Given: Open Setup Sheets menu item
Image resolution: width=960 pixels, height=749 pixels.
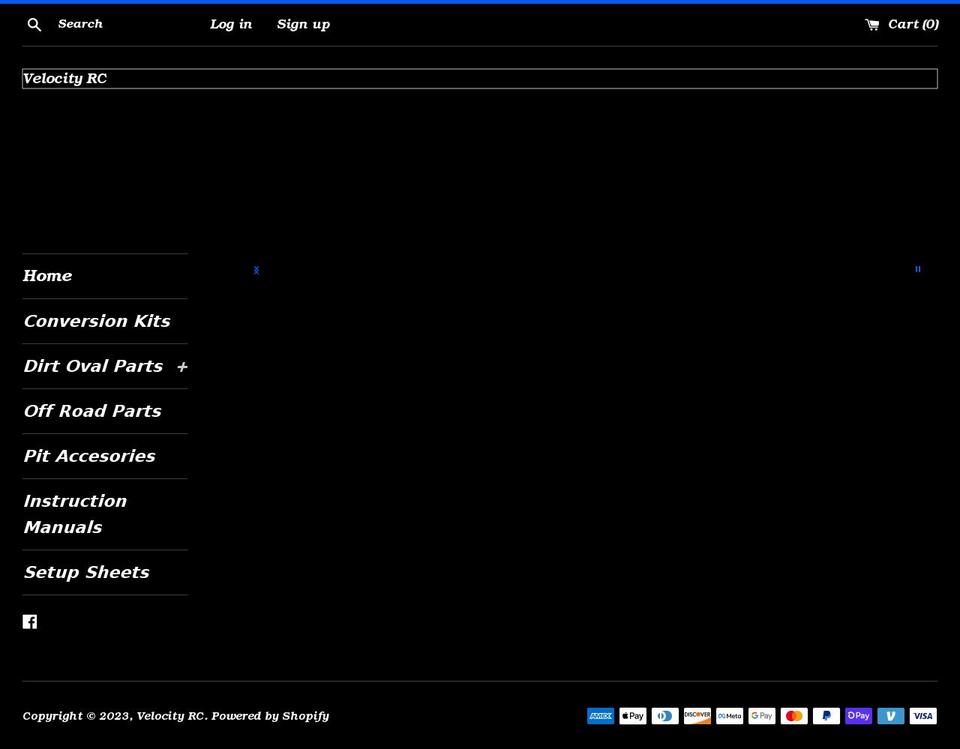Looking at the screenshot, I should [x=86, y=573].
